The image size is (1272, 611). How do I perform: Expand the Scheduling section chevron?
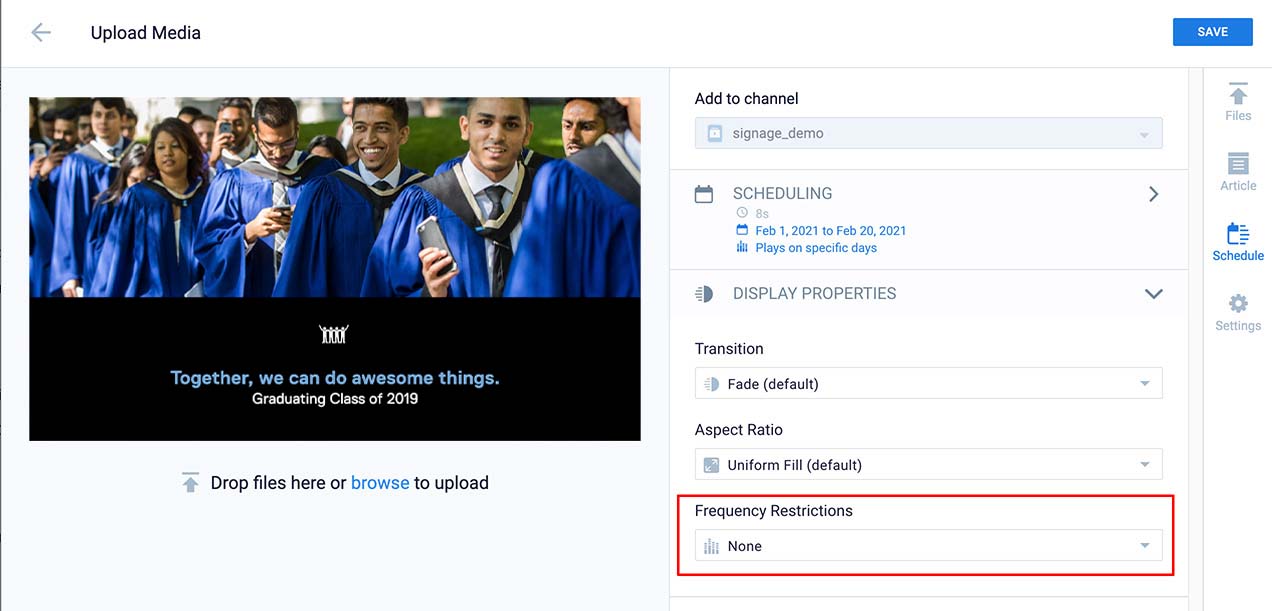[x=1154, y=194]
